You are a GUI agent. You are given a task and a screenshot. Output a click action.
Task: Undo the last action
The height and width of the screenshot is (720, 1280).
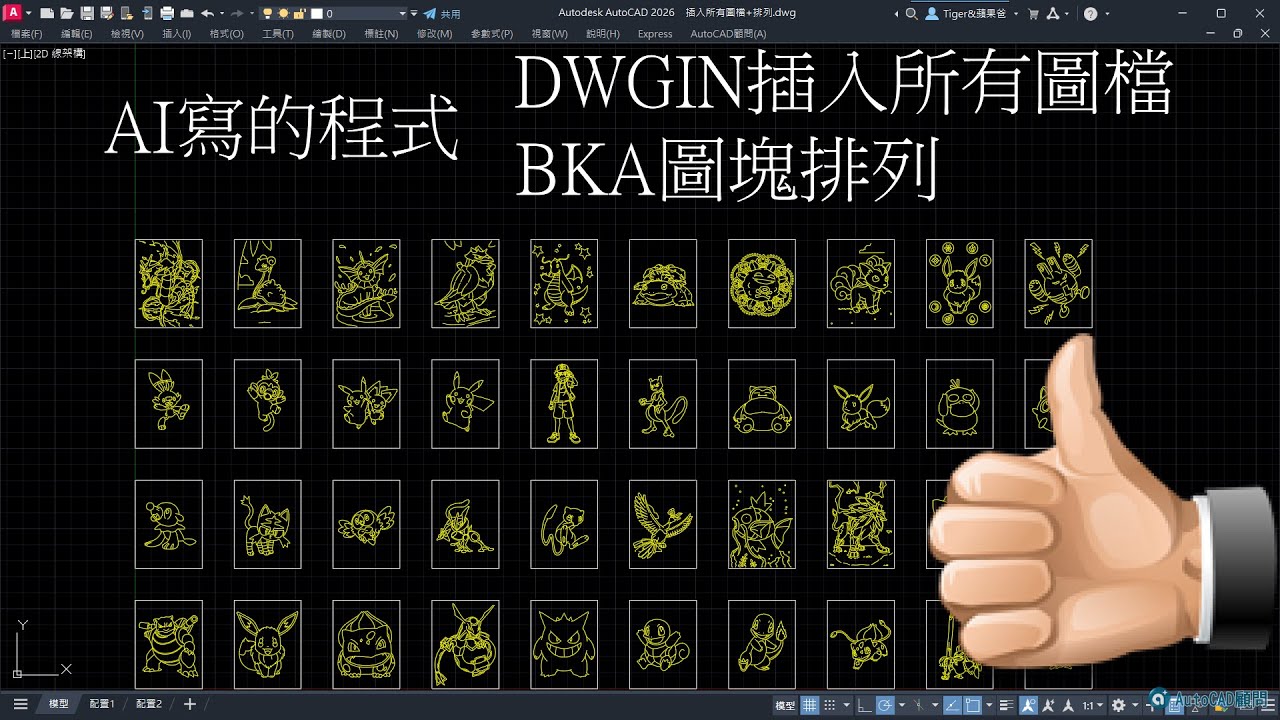[207, 14]
